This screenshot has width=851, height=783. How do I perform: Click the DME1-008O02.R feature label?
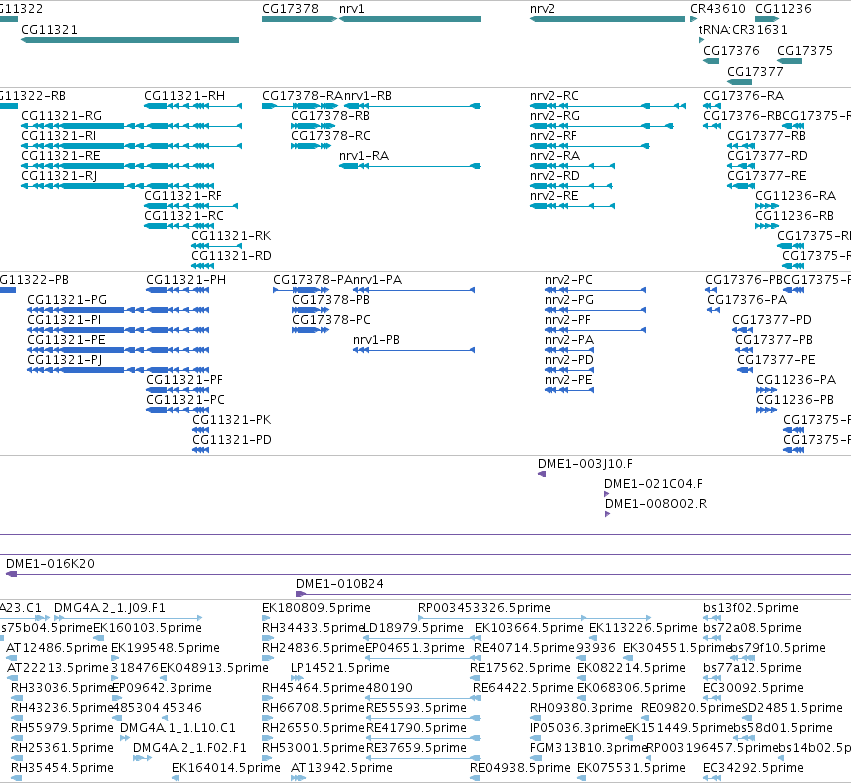[656, 504]
